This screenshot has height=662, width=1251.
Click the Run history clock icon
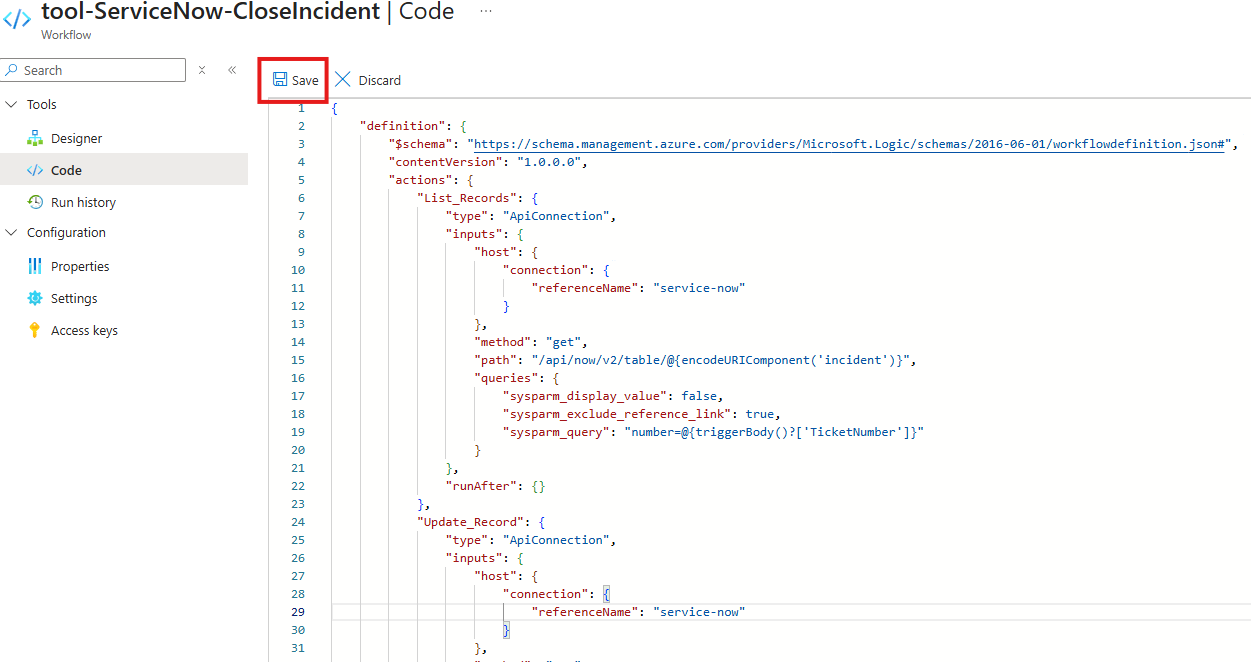pyautogui.click(x=35, y=202)
